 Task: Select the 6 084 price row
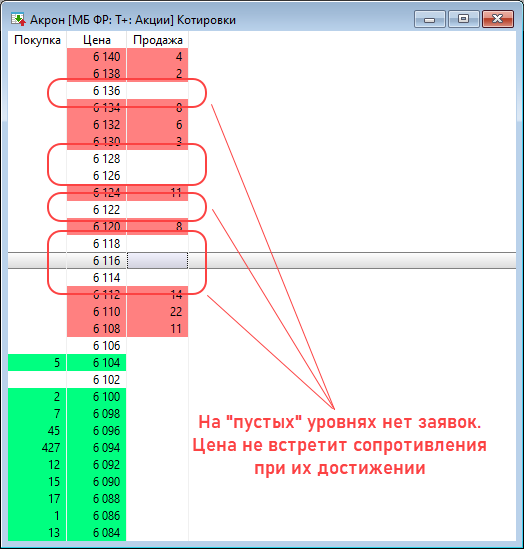97,533
